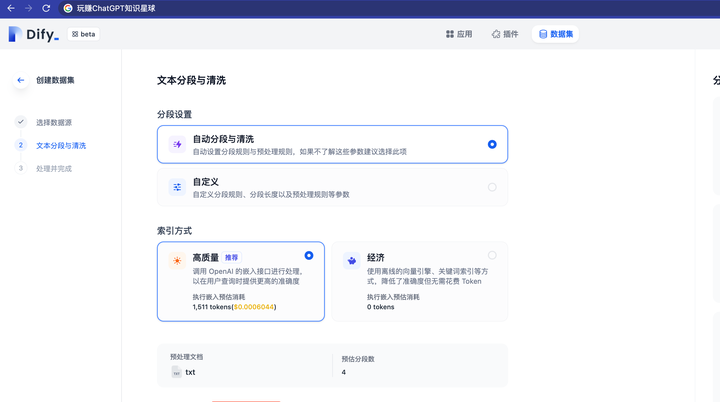Click step number 2 circle

tap(21, 145)
